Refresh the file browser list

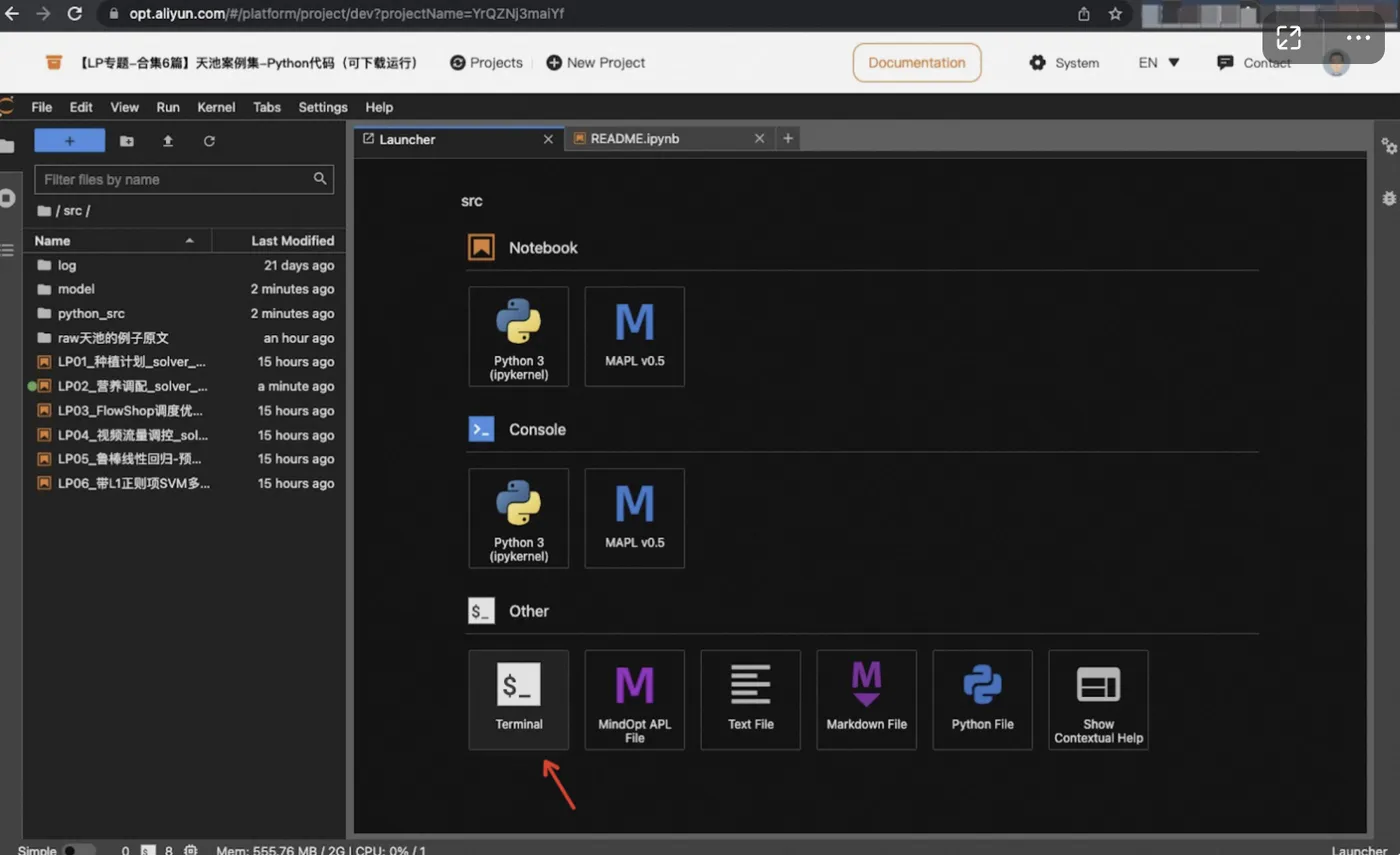pos(209,141)
